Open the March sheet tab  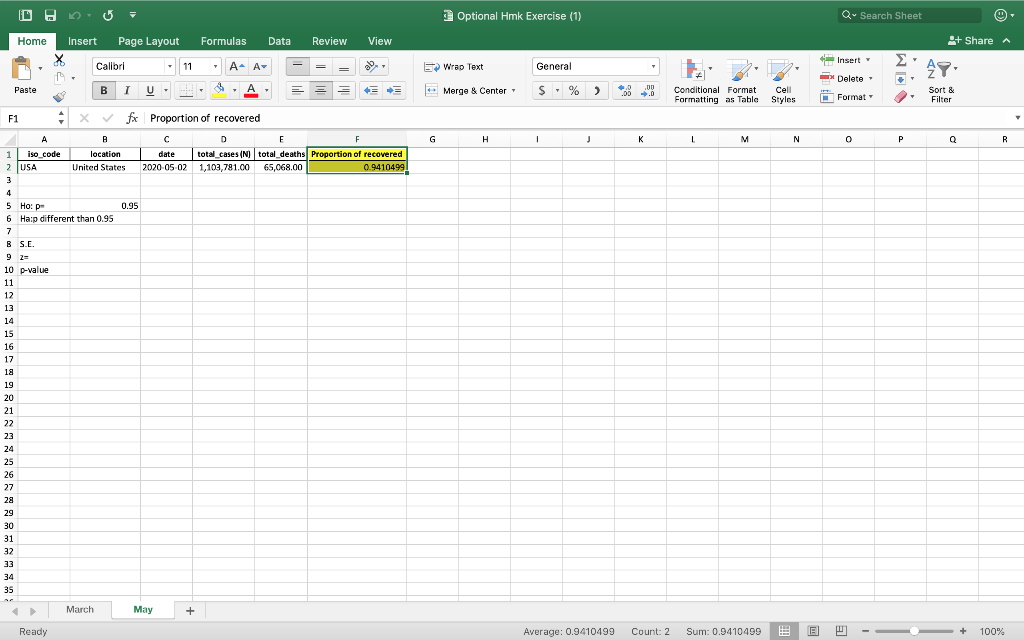pos(80,608)
